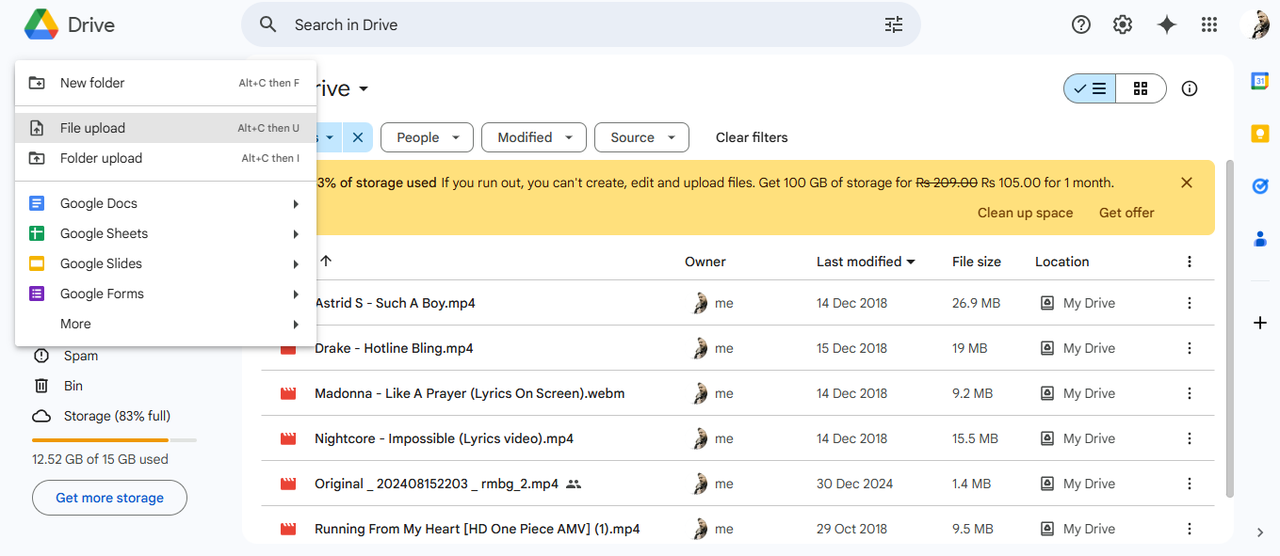Viewport: 1280px width, 556px height.
Task: Remove the active filter chip with X
Action: [x=358, y=138]
